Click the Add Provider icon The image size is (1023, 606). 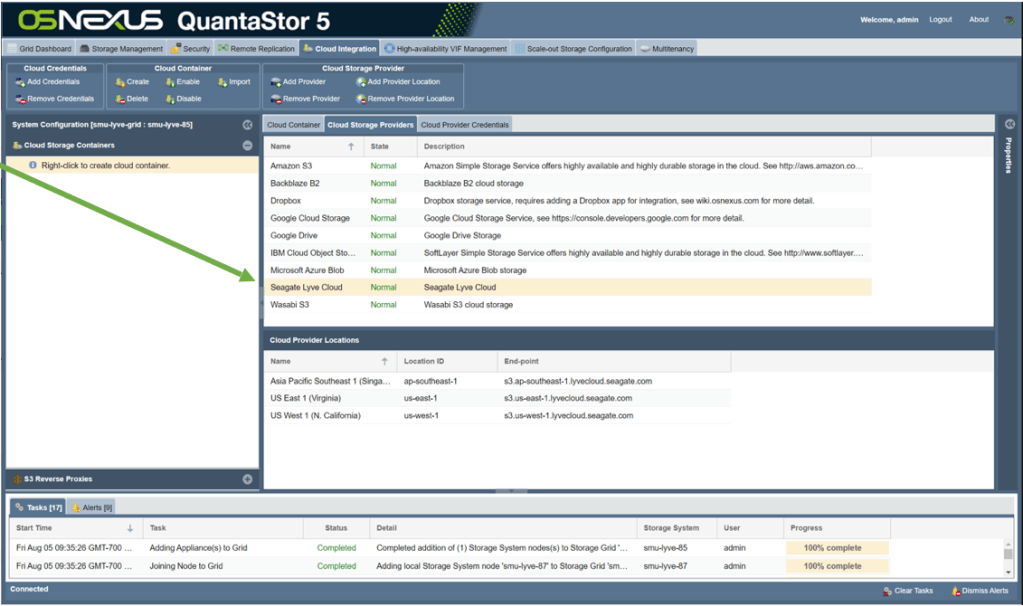click(x=275, y=82)
